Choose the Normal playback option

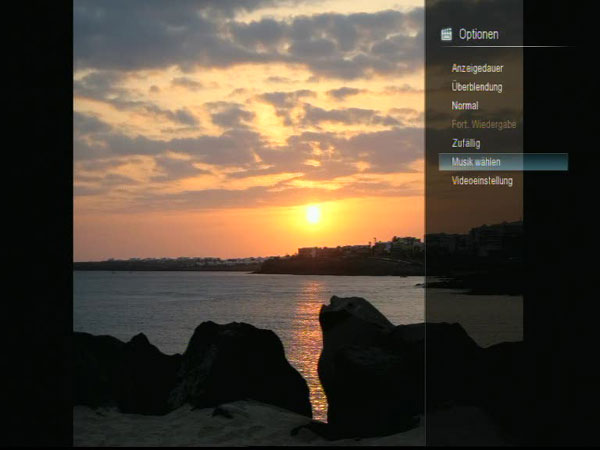(x=465, y=106)
